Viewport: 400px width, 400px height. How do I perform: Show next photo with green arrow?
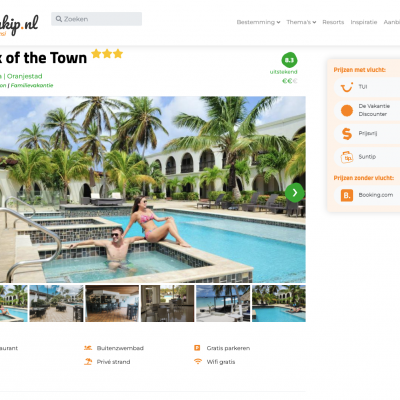295,193
